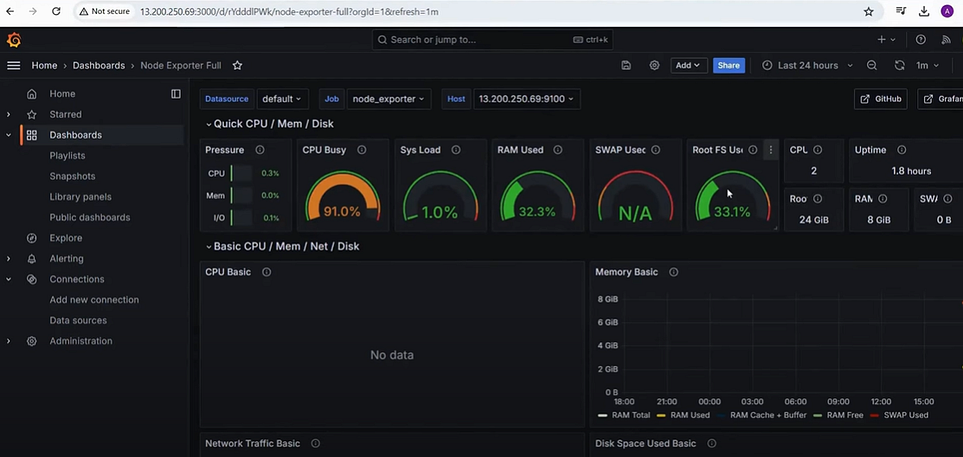Open the help question mark icon
The height and width of the screenshot is (457, 963).
point(921,39)
